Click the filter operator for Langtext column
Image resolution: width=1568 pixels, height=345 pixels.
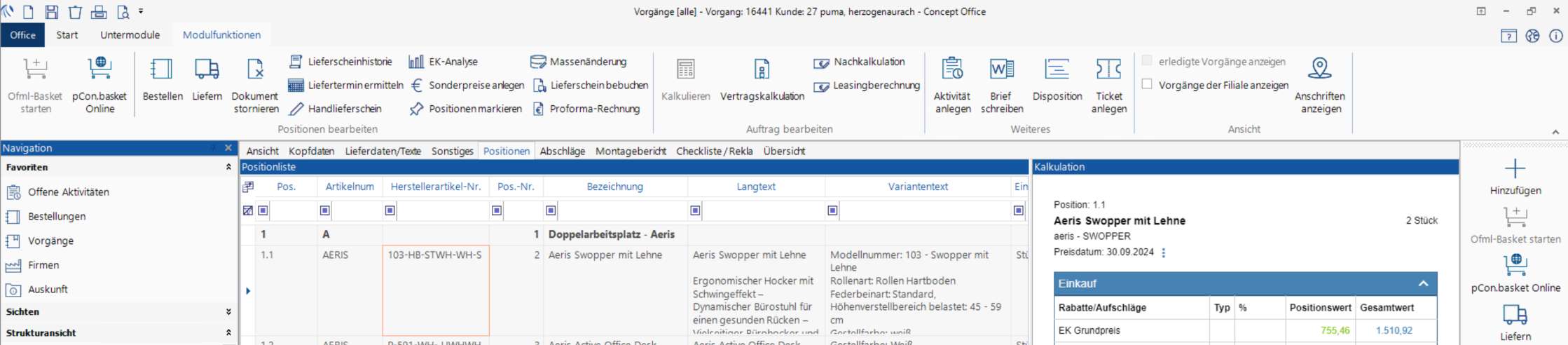click(x=695, y=210)
